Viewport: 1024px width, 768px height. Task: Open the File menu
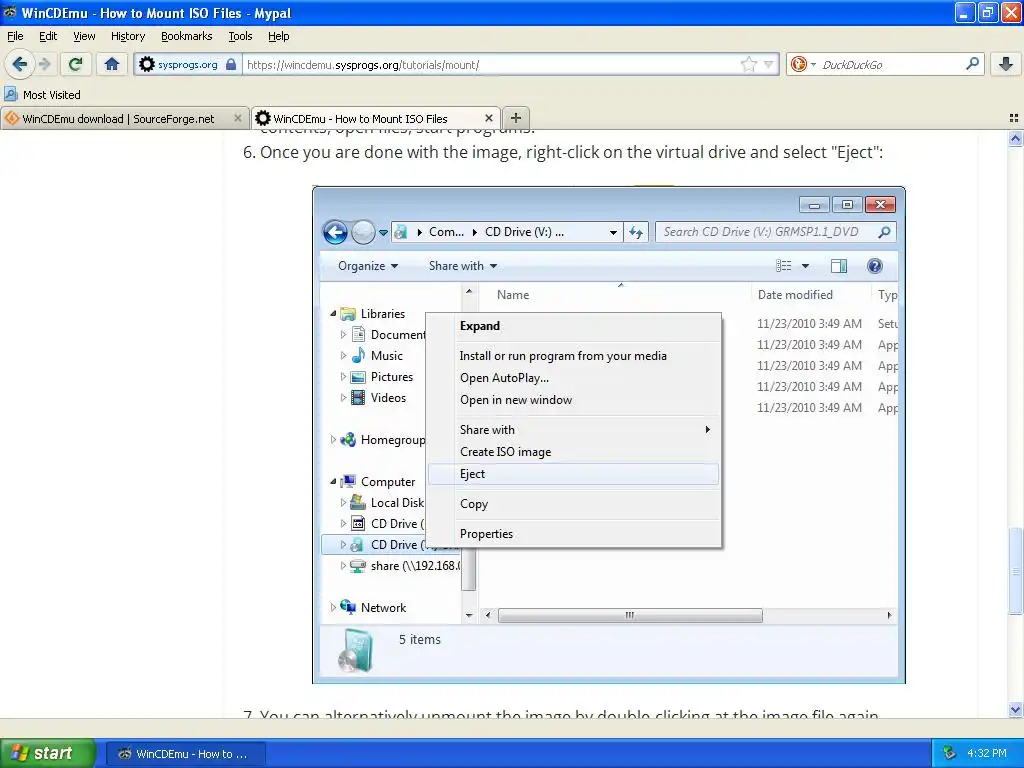pos(15,36)
